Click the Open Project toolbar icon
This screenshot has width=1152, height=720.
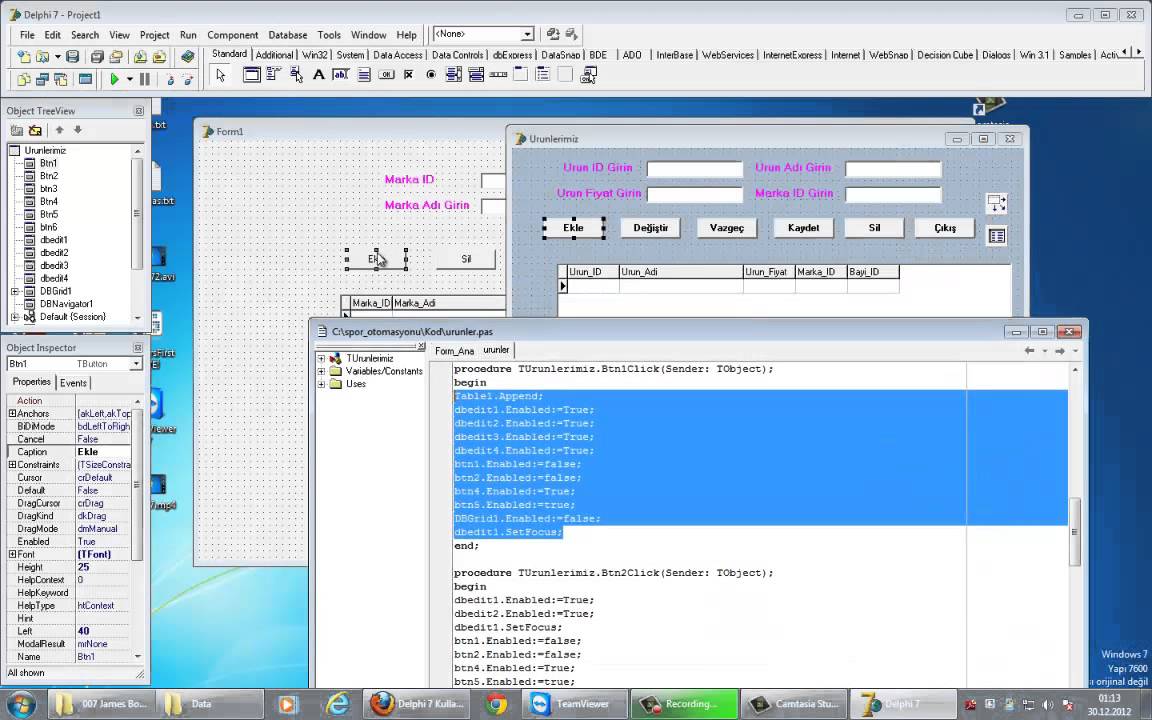116,57
